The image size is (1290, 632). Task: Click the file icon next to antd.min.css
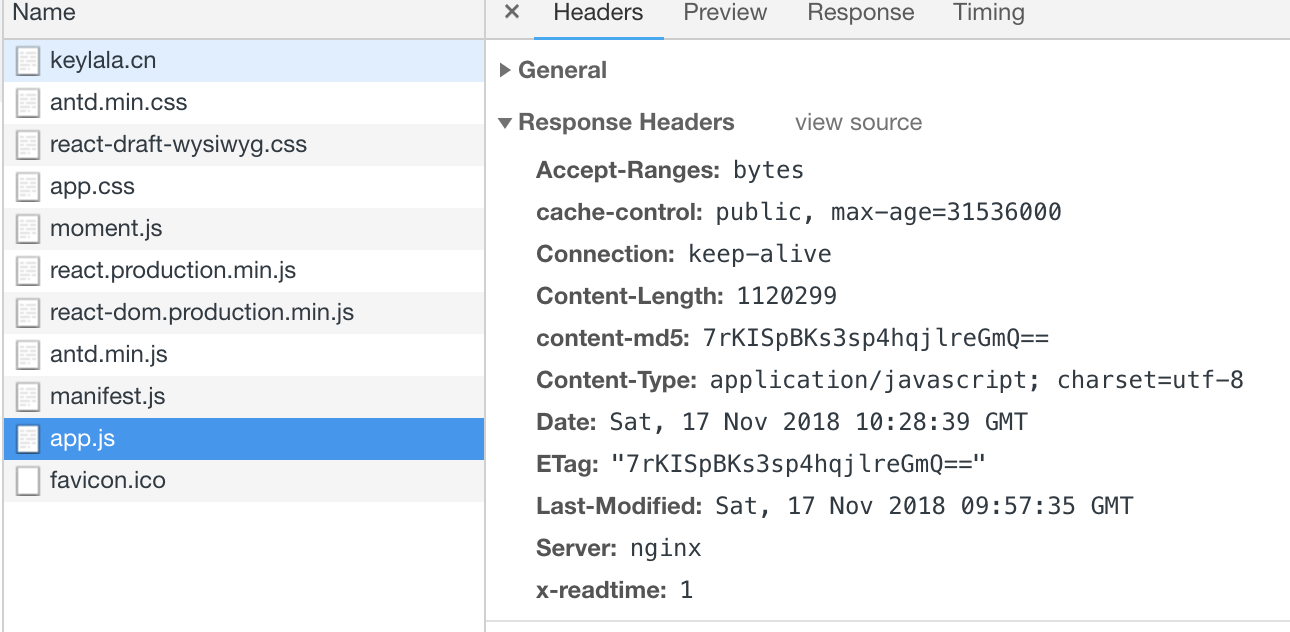coord(26,102)
